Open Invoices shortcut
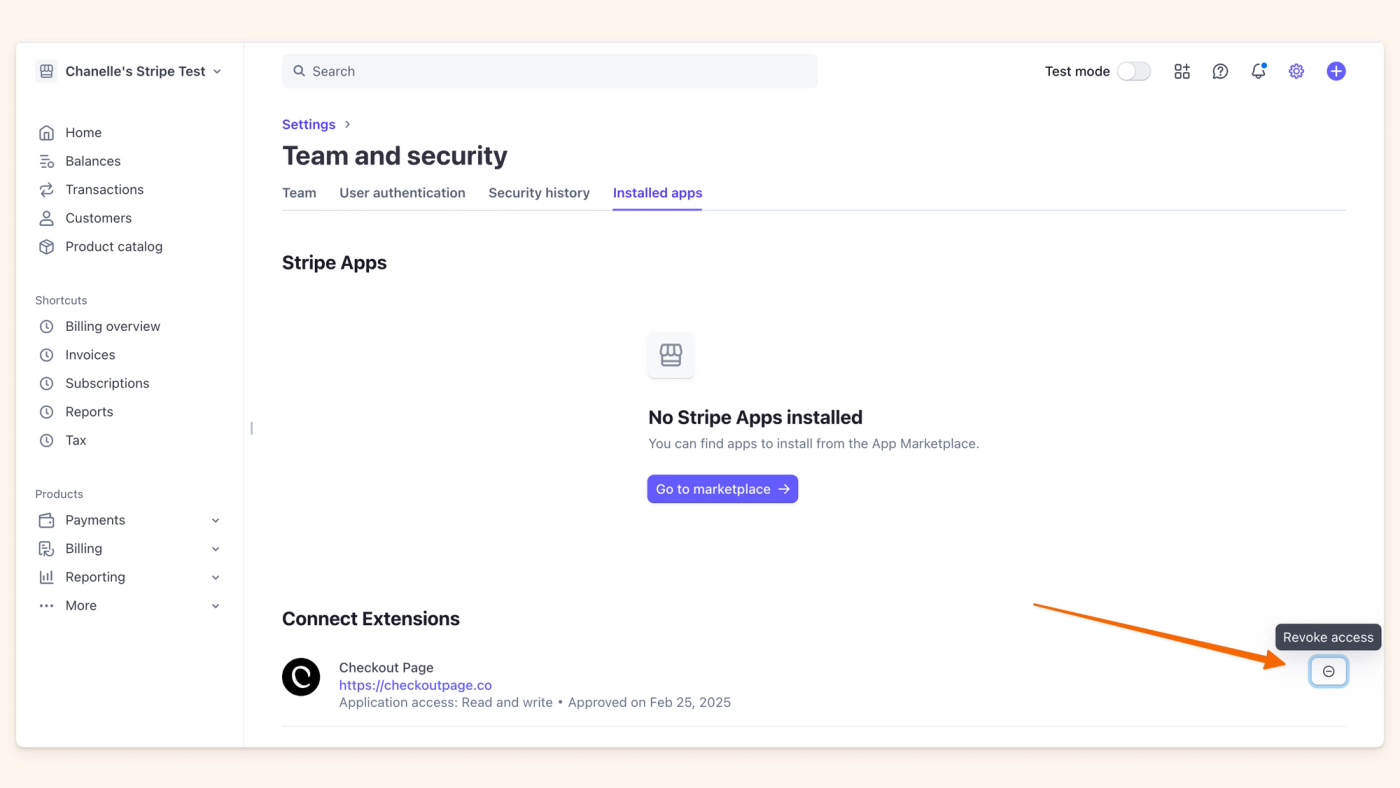The image size is (1400, 788). [x=90, y=355]
